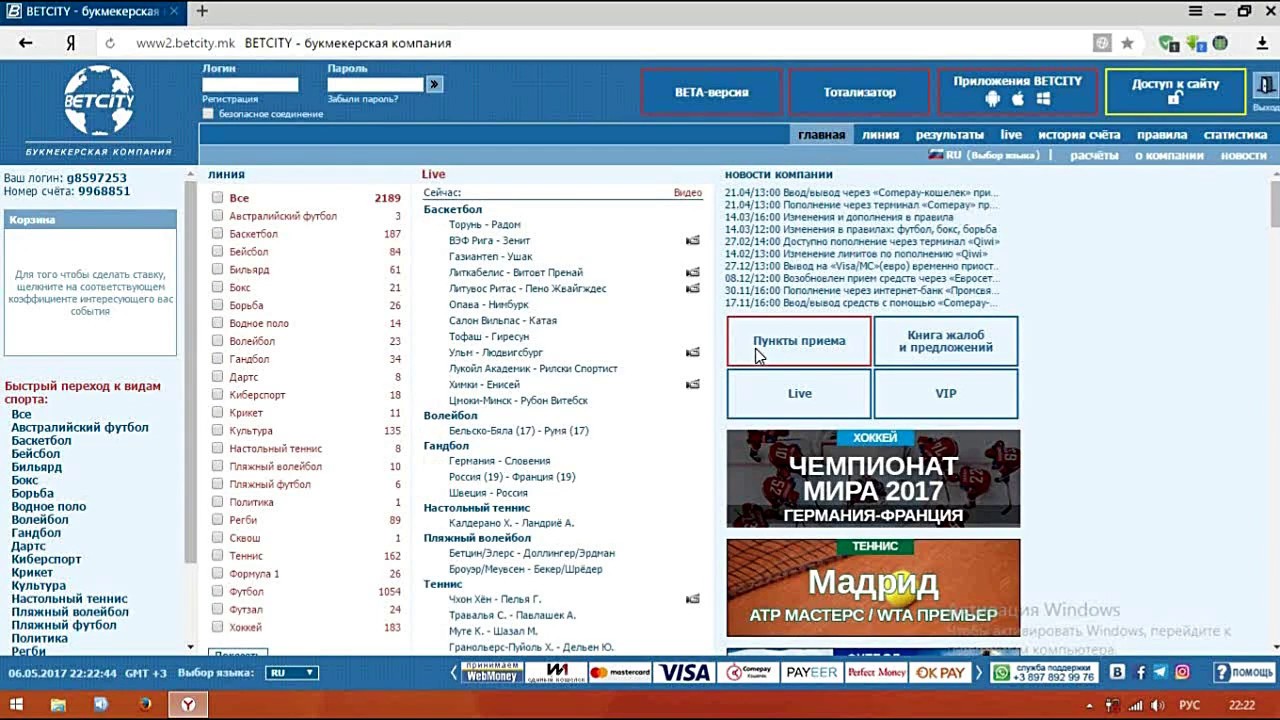This screenshot has height=720, width=1280.
Task: Open video stream for Чхон Хён - Пелья Г.
Action: click(x=692, y=599)
